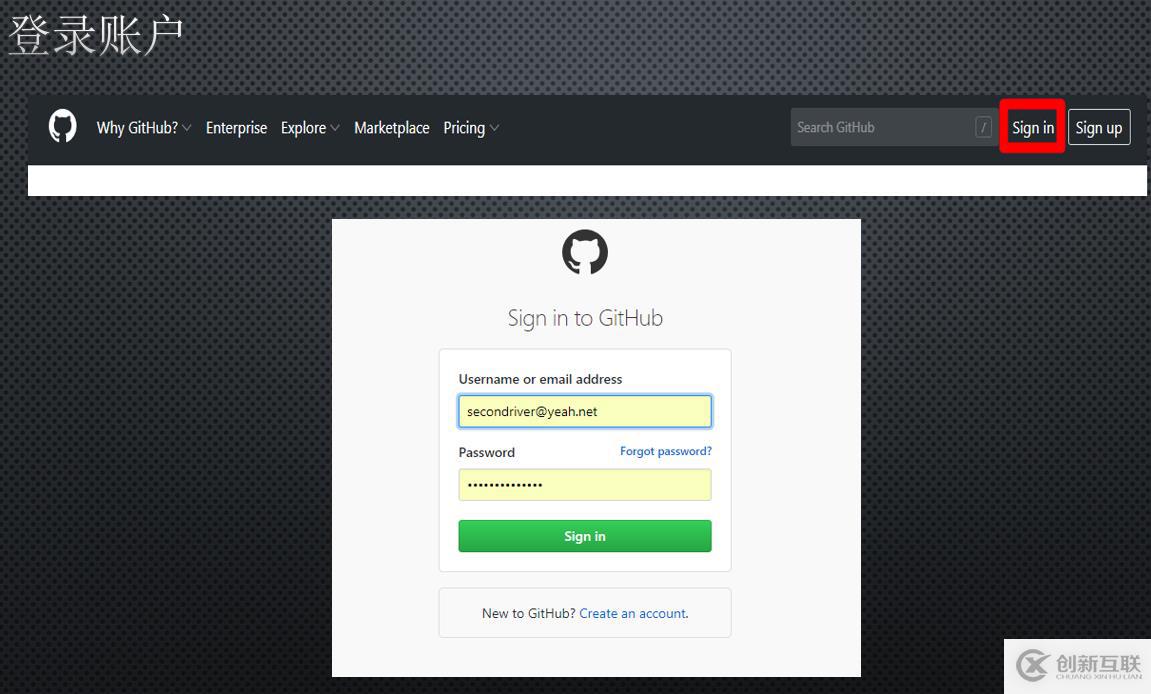Open the Enterprise menu item
Viewport: 1151px width, 694px height.
point(236,128)
